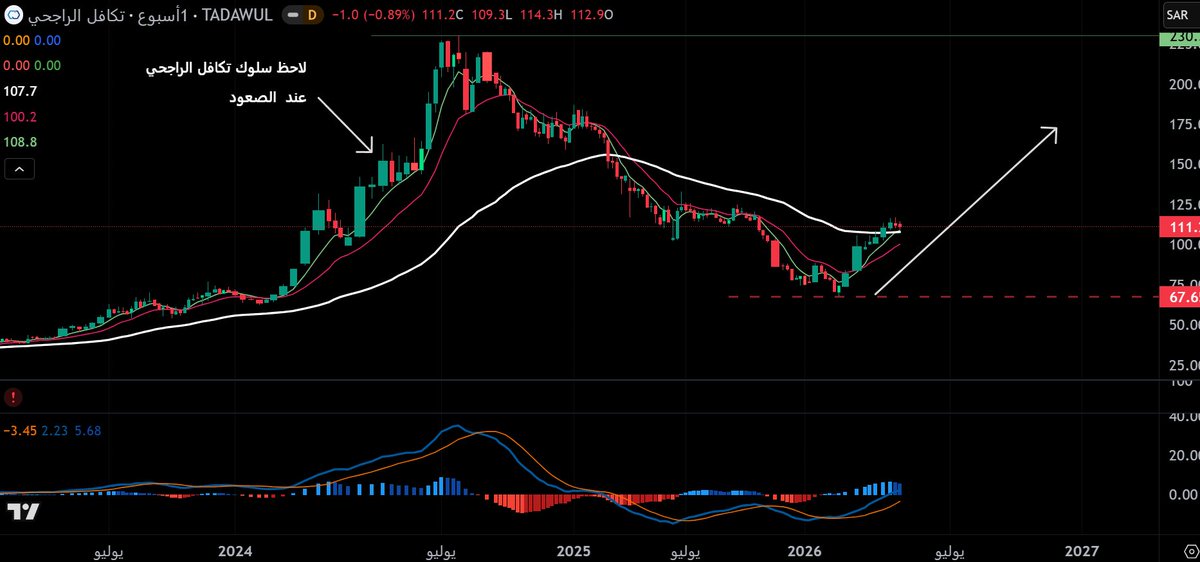Click the orange D data status badge

point(311,17)
